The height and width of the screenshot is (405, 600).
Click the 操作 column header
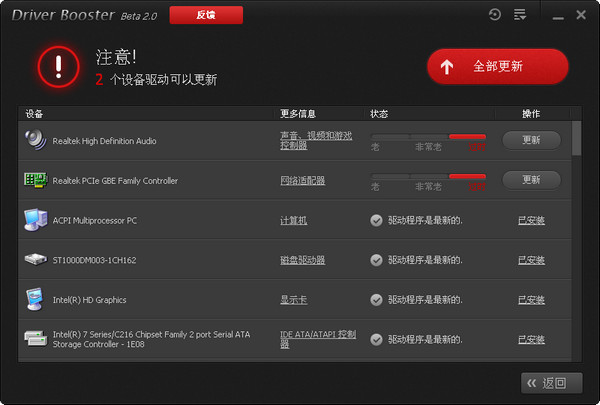point(531,114)
